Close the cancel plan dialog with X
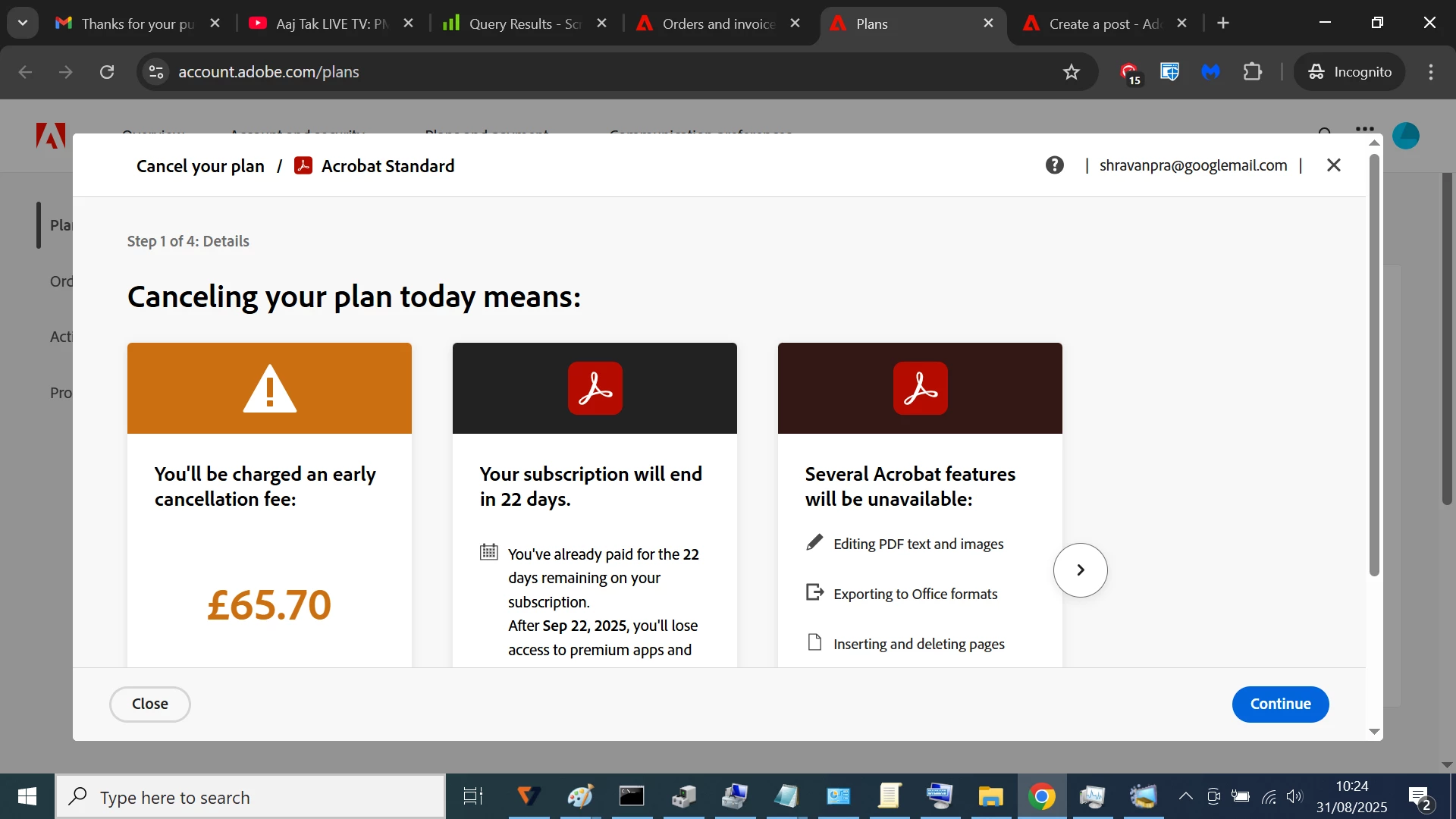Viewport: 1456px width, 819px height. [x=1334, y=165]
